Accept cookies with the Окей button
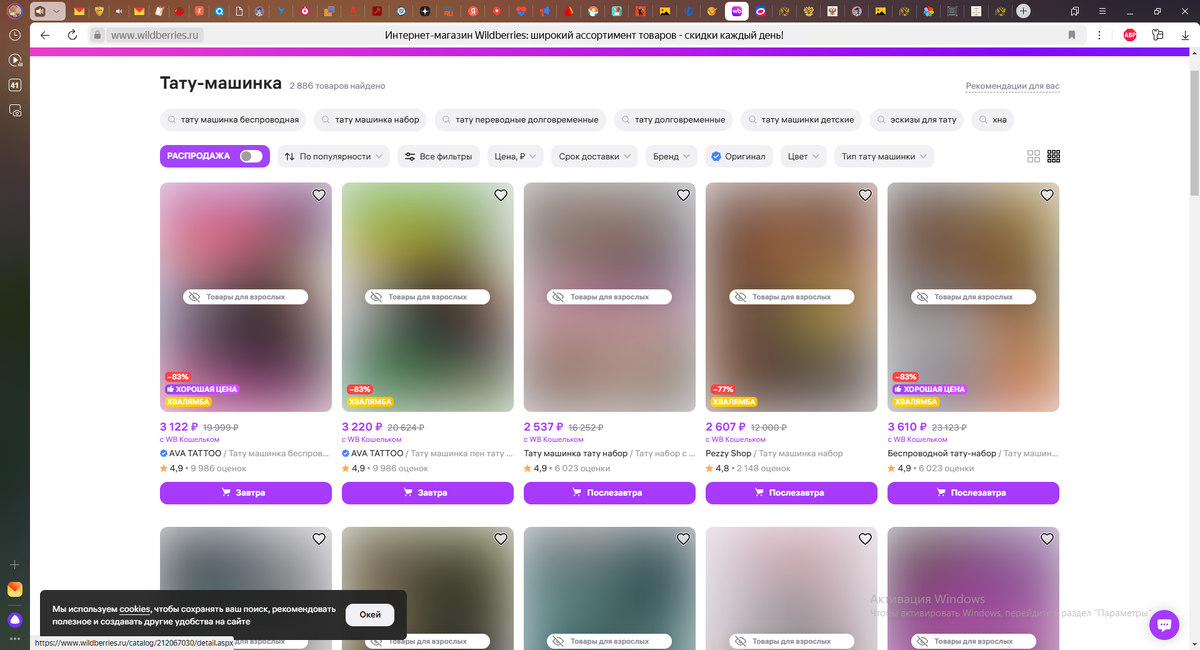This screenshot has height=650, width=1200. point(370,615)
